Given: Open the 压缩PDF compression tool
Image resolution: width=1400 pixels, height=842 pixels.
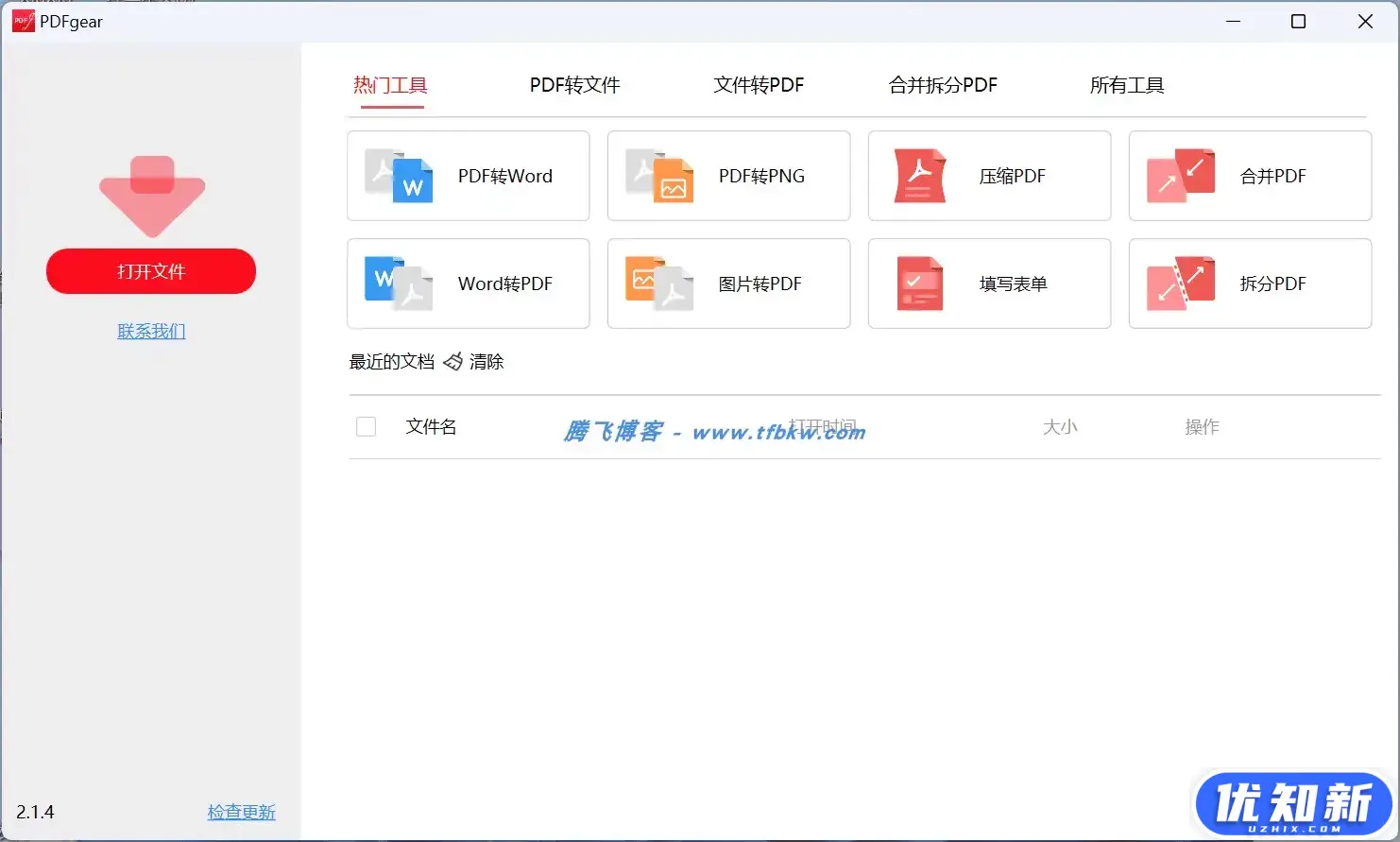Looking at the screenshot, I should 988,176.
